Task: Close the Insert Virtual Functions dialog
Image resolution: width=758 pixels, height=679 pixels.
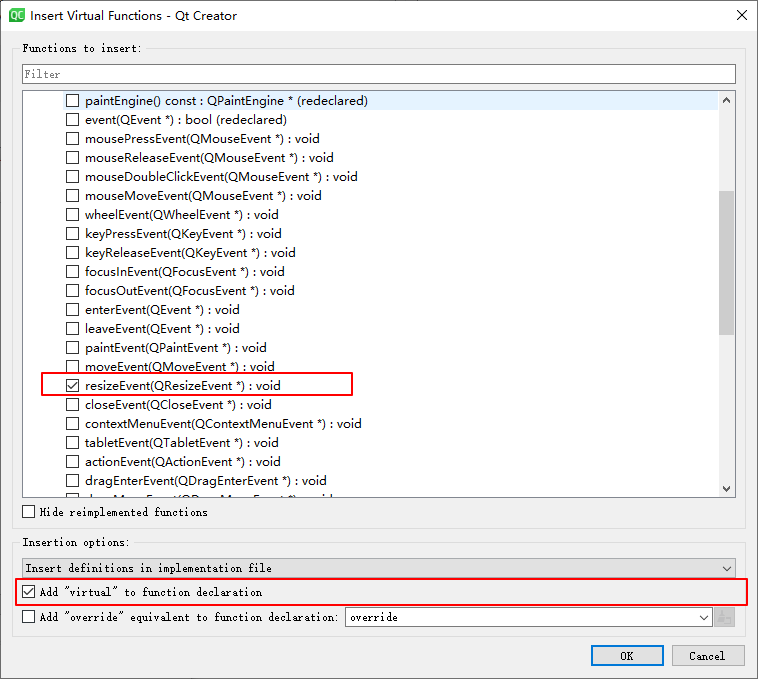Action: 742,15
